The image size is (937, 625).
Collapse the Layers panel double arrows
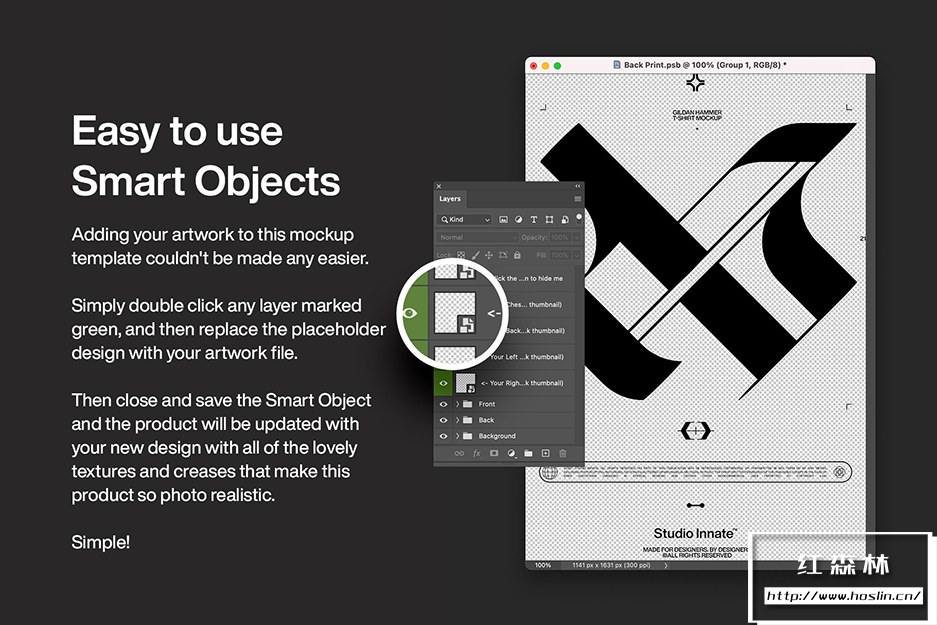click(577, 186)
